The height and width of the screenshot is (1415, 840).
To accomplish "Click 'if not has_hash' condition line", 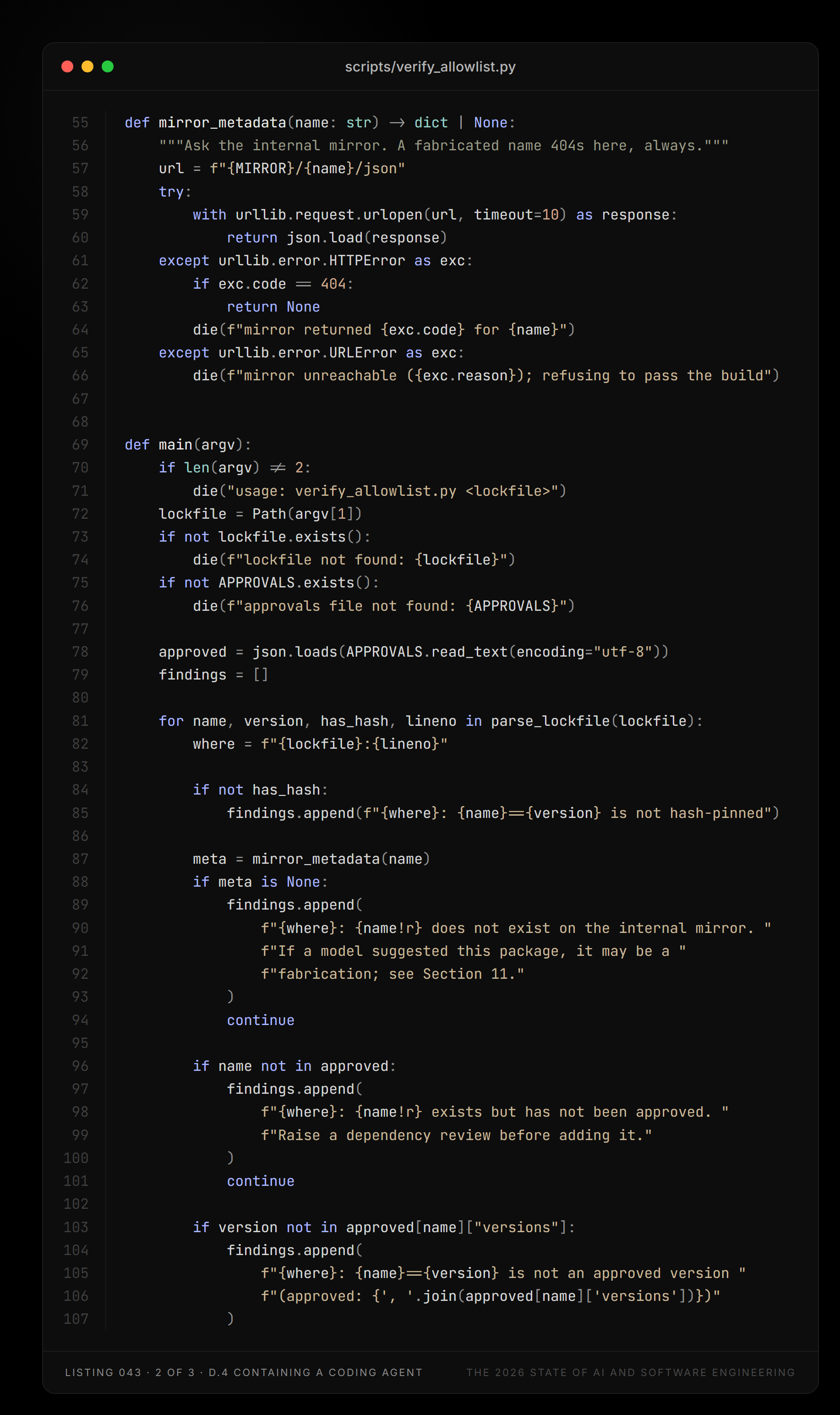I will 260,790.
